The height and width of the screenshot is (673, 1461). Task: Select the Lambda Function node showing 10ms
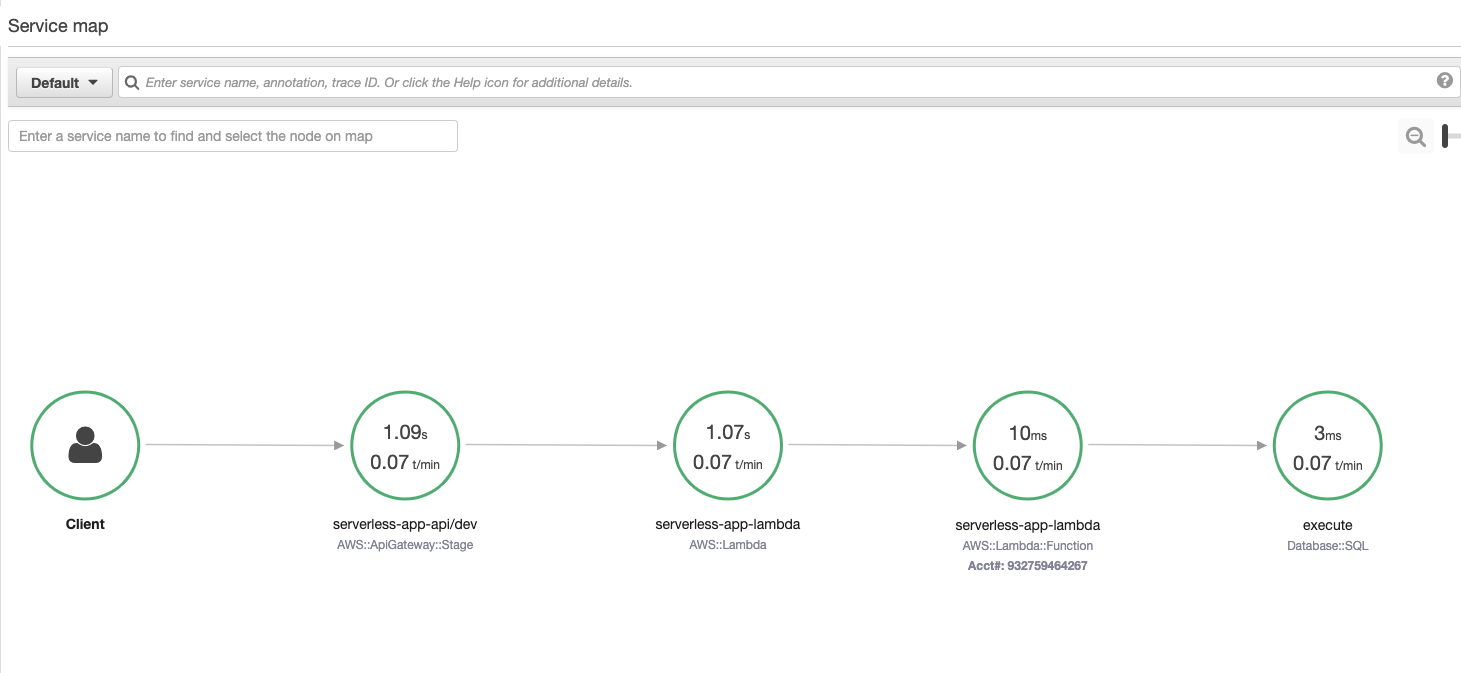[1027, 445]
